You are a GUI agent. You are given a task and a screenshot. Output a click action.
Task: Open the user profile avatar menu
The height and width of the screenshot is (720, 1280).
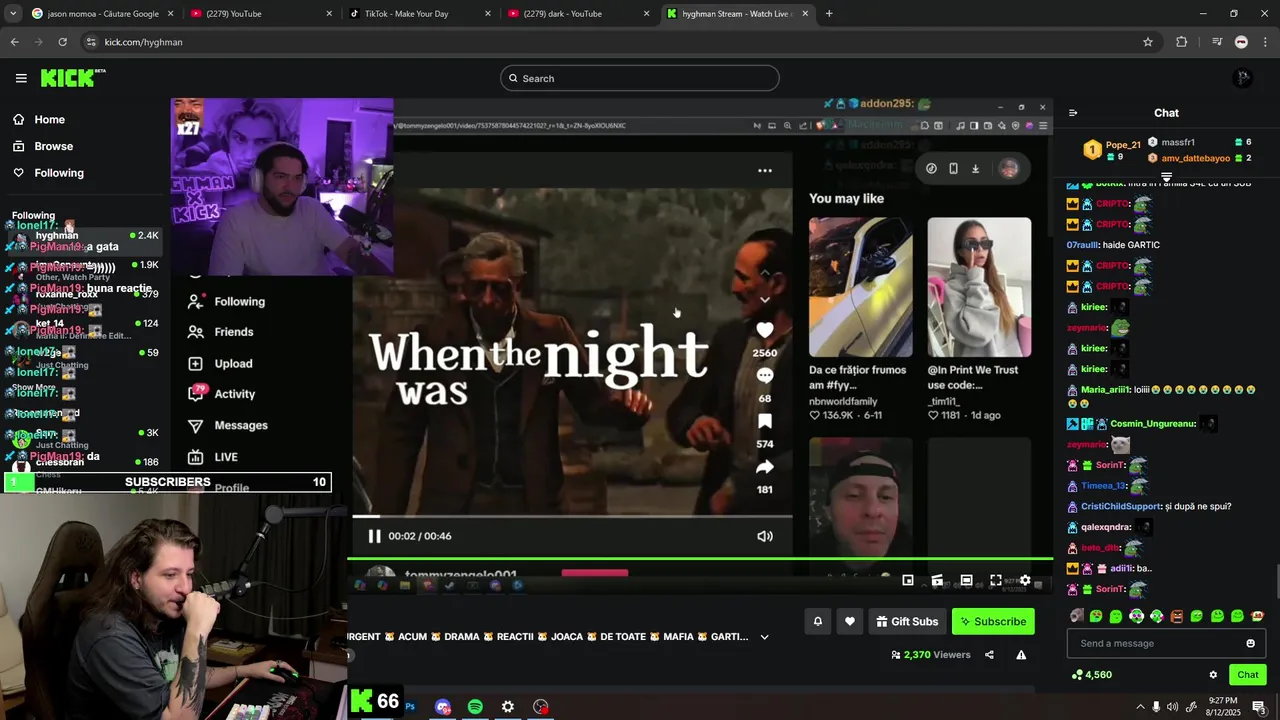[1242, 78]
